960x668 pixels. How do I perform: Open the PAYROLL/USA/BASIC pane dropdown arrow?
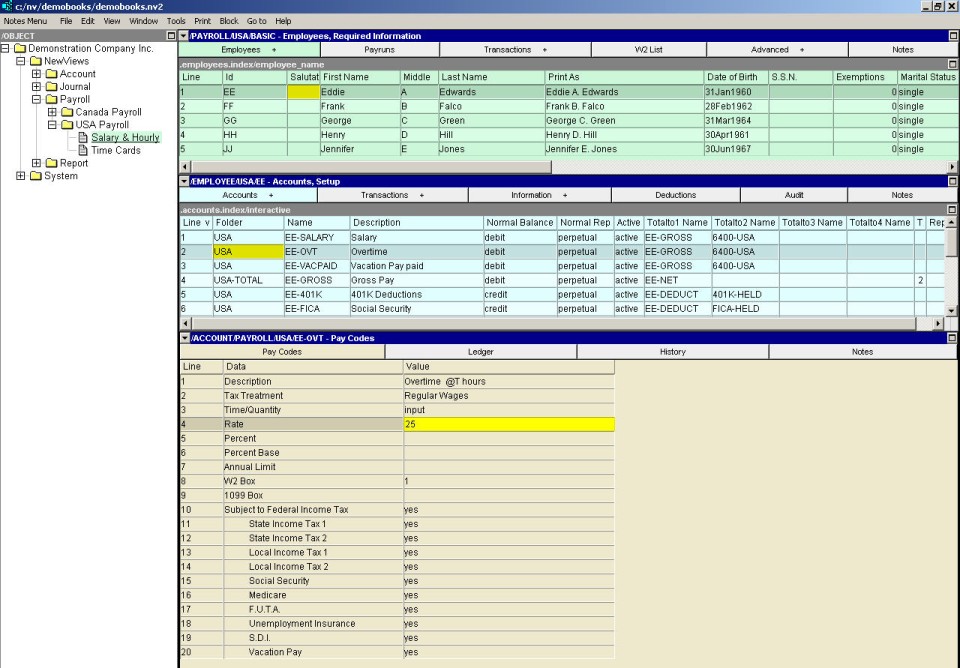[x=183, y=36]
